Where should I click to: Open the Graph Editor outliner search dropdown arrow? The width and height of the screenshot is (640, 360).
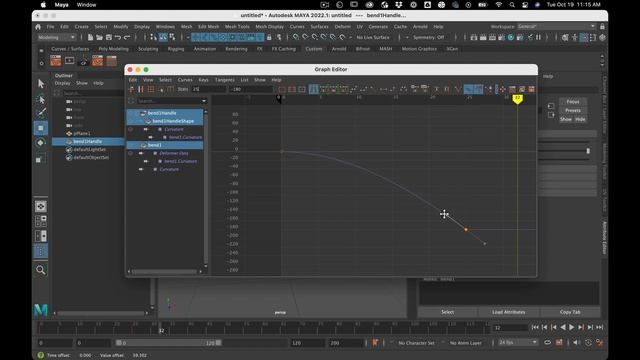(x=204, y=101)
